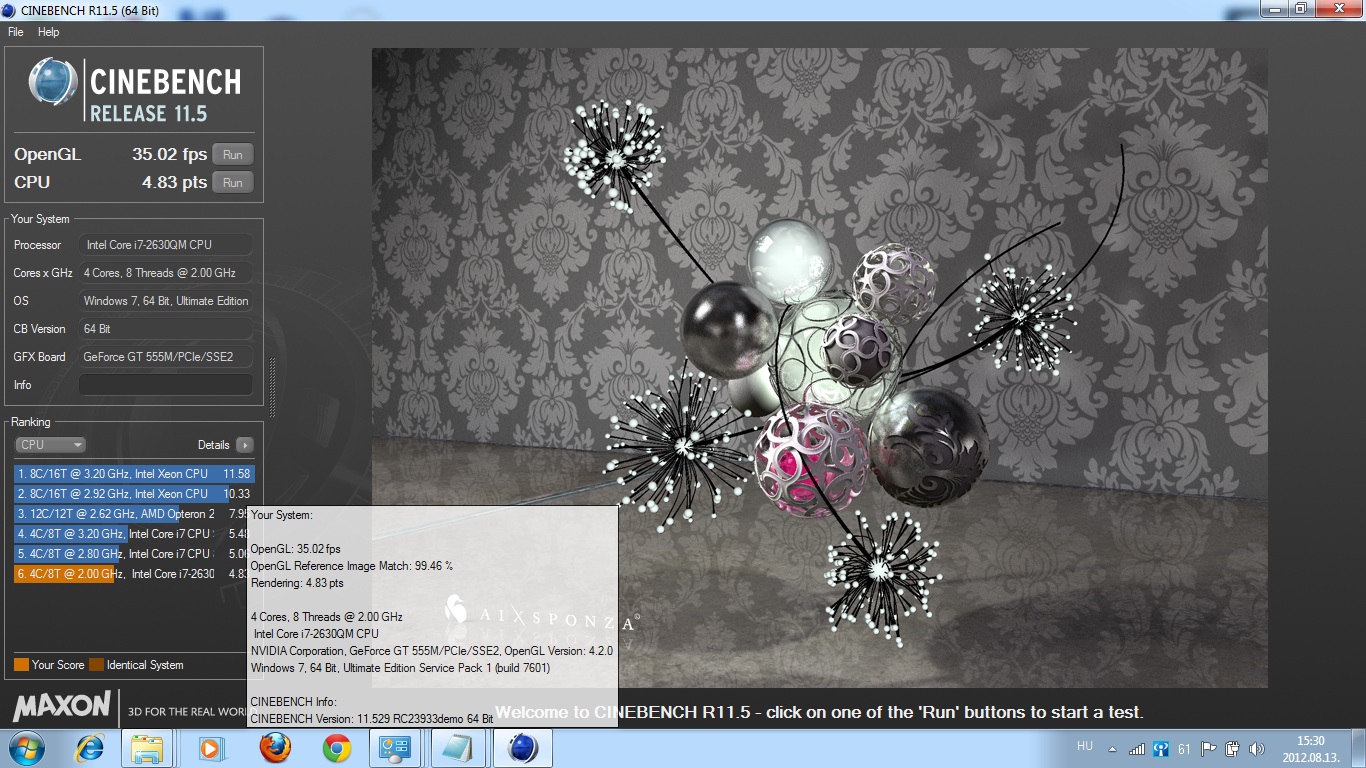Launch Internet Explorer from taskbar
This screenshot has width=1366, height=768.
[90, 748]
